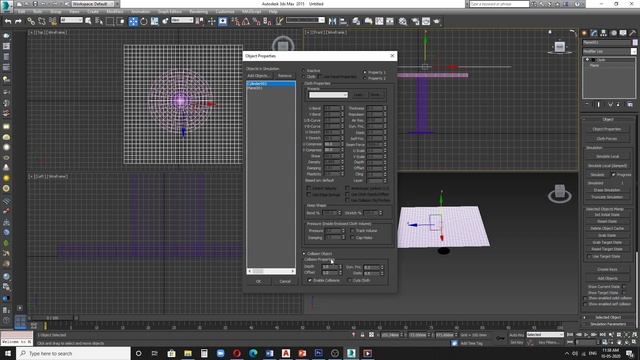
Task: Open the Hierarchy tab in command panel
Action: [x=604, y=33]
